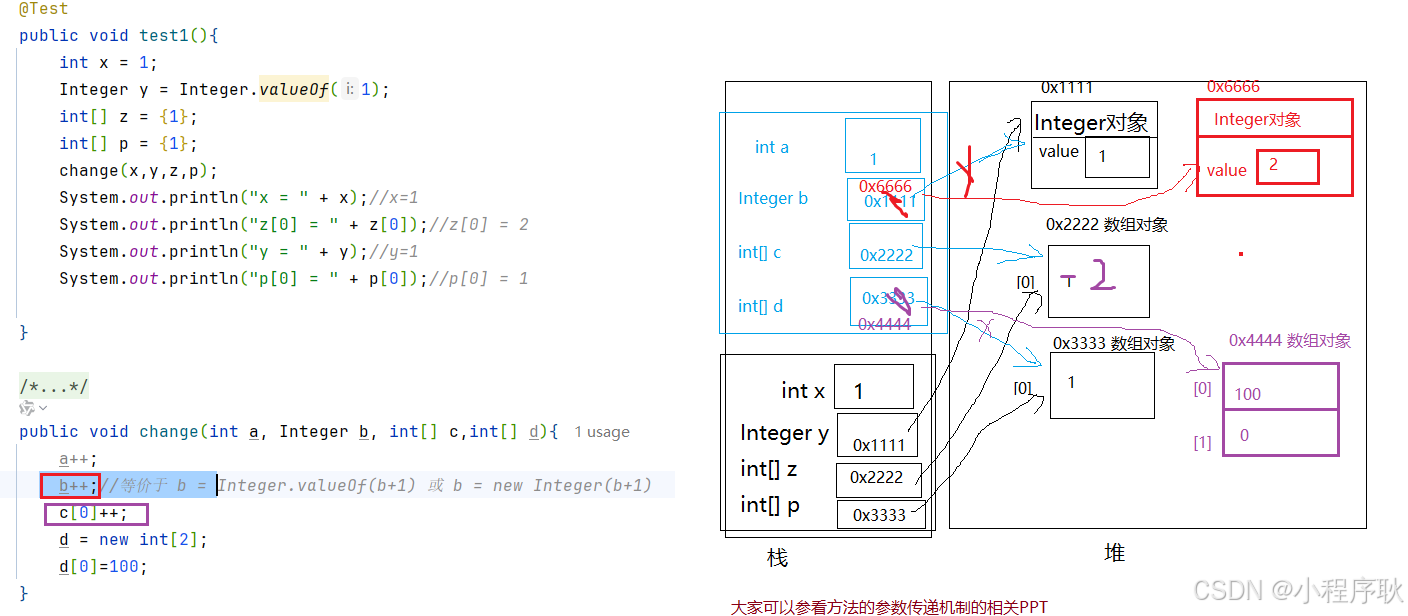The width and height of the screenshot is (1408, 616).
Task: Click the '栈' stack label
Action: tap(777, 557)
